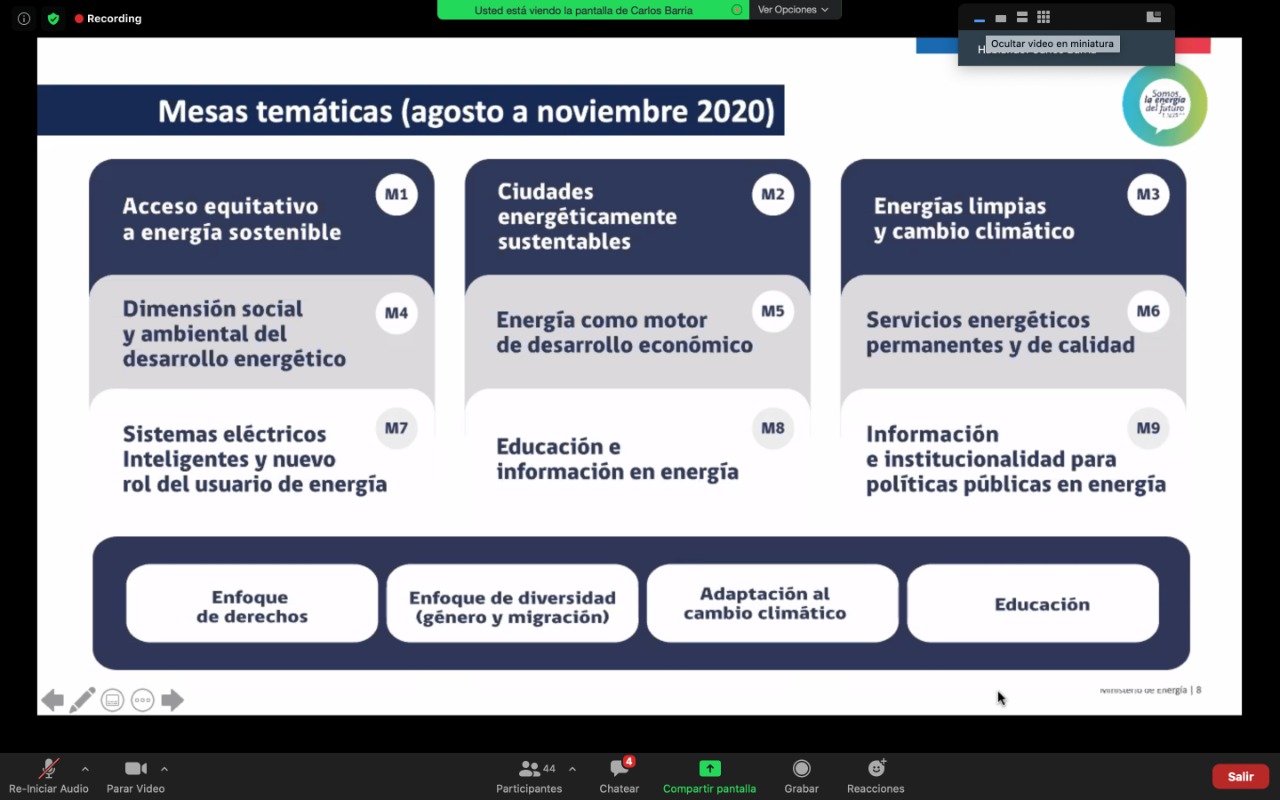Click the swap shared screen layout icon
Image resolution: width=1280 pixels, height=800 pixels.
(x=1153, y=17)
